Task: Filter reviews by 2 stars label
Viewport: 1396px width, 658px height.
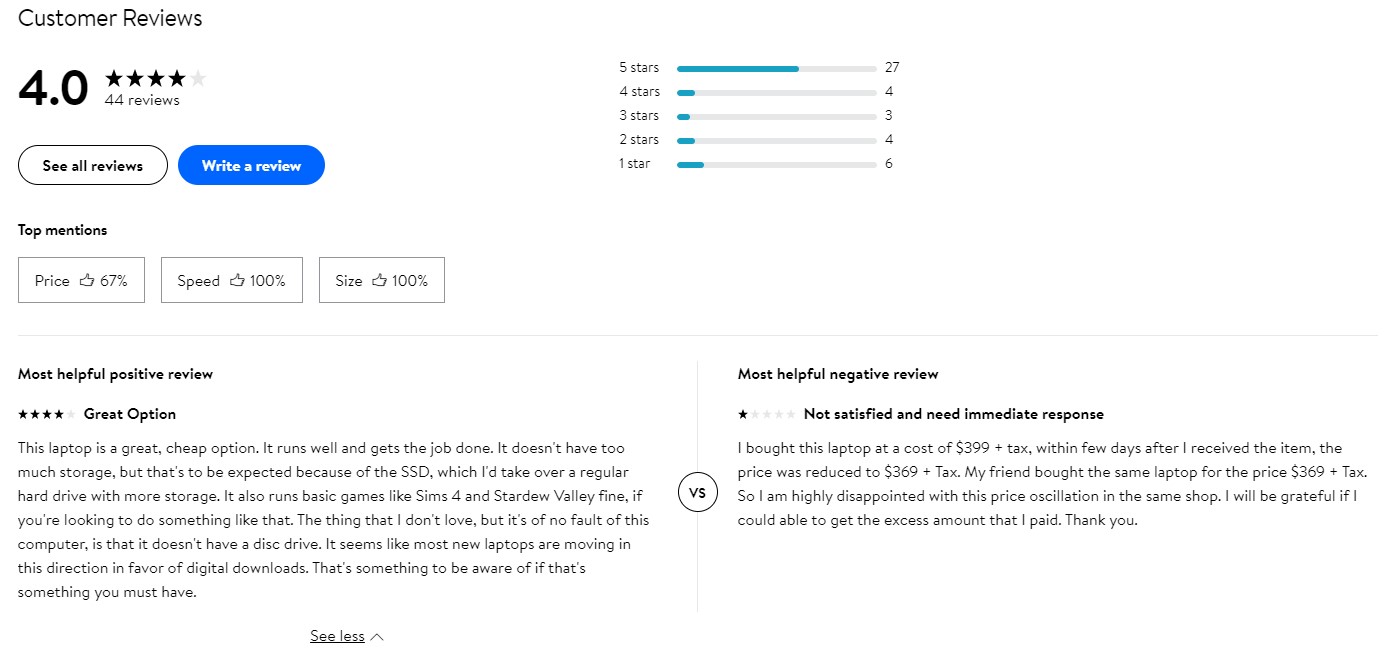Action: tap(639, 140)
